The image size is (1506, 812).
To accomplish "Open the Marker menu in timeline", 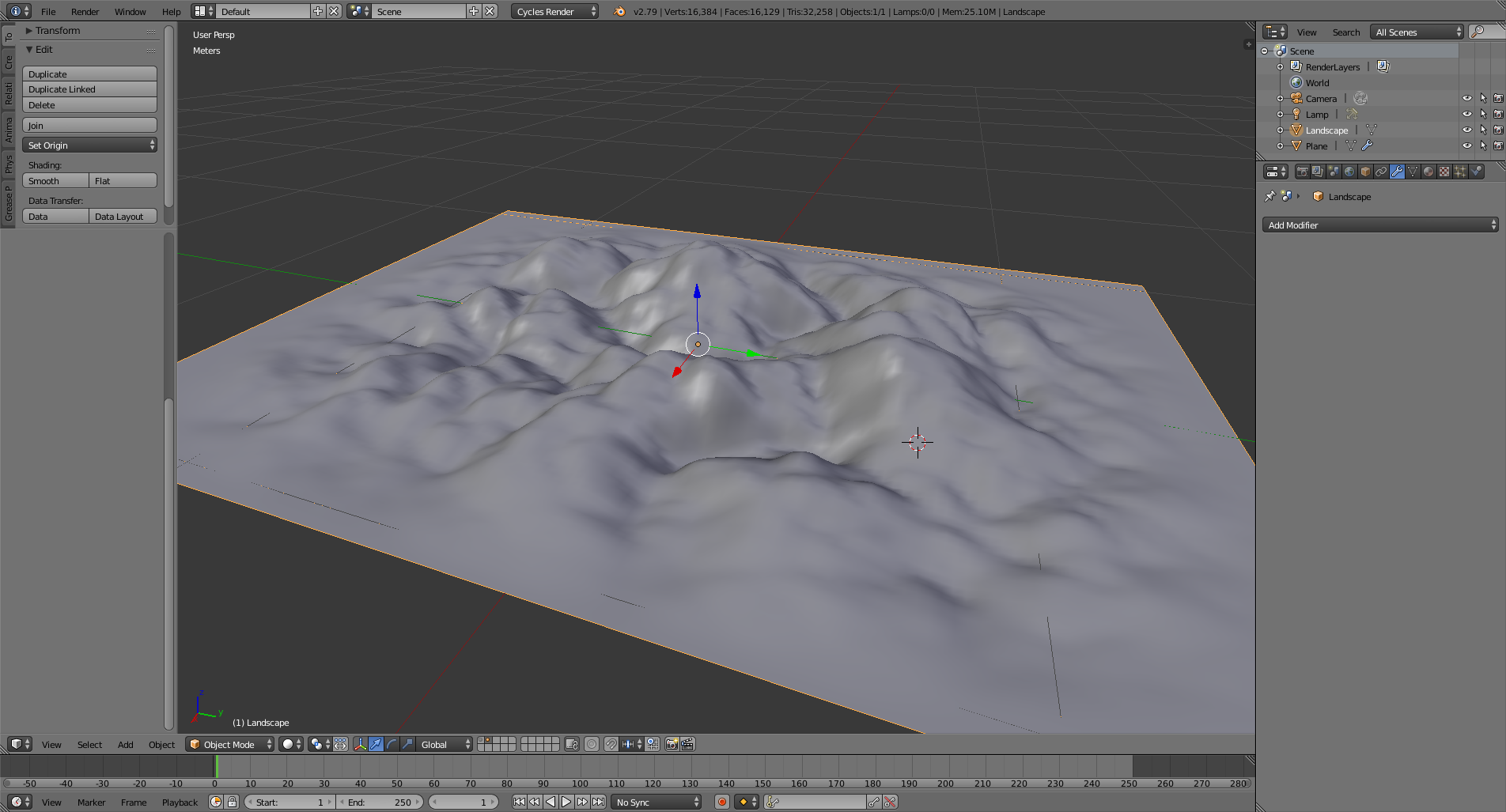I will pyautogui.click(x=92, y=802).
